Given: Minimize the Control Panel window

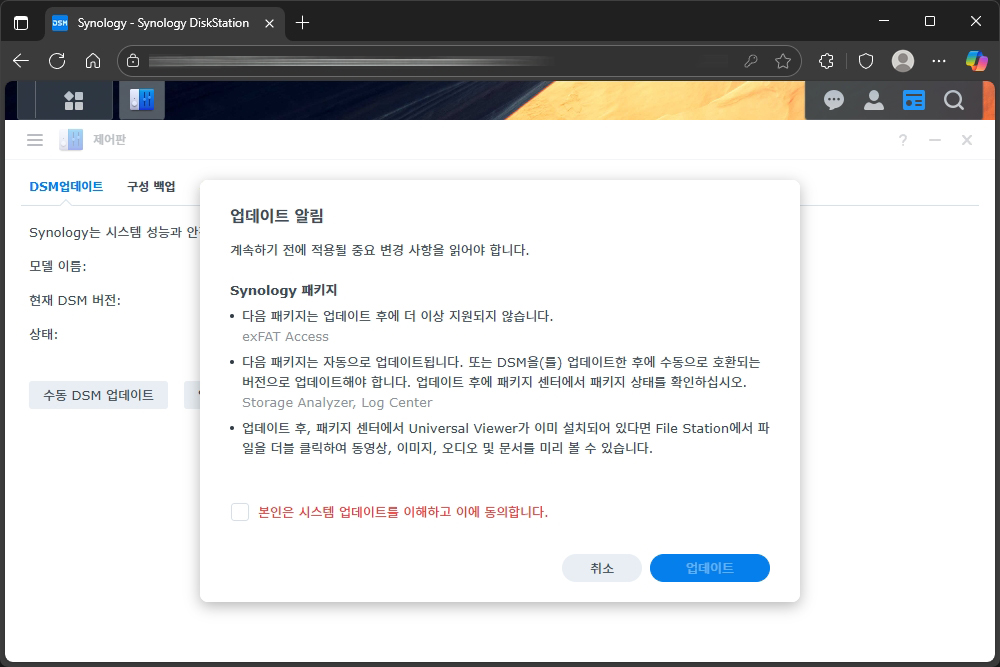Looking at the screenshot, I should point(935,140).
